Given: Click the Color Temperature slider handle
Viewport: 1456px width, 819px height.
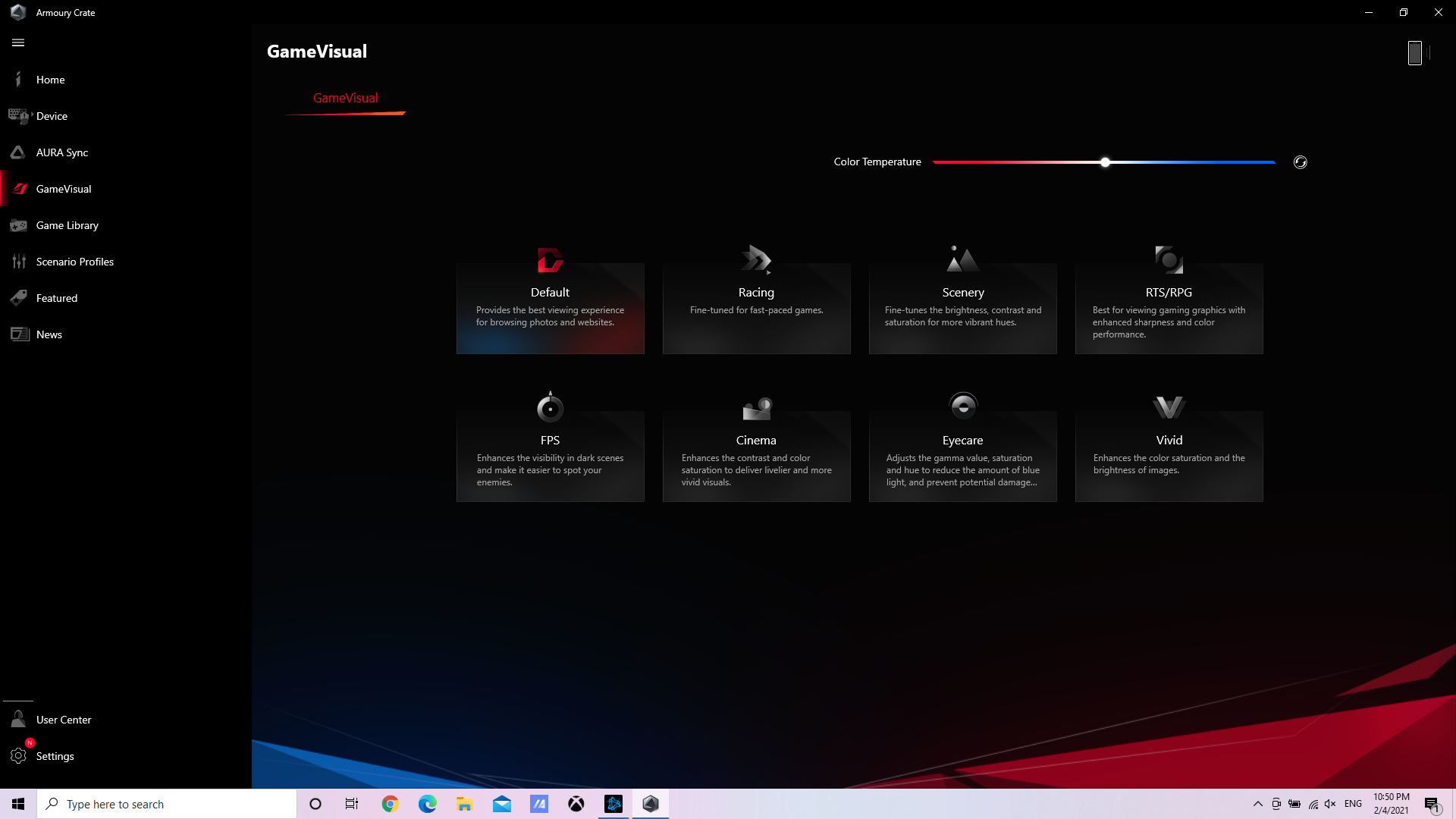Looking at the screenshot, I should [x=1105, y=162].
